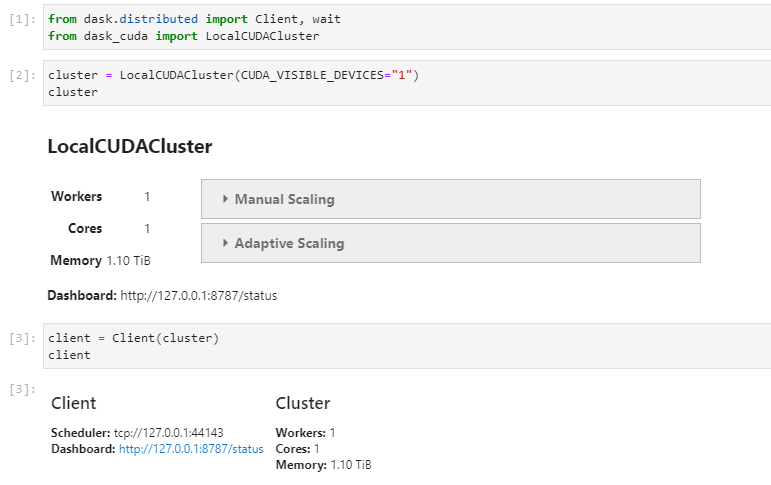This screenshot has height=485, width=771.
Task: Click into the Client(cluster) code cell
Action: (407, 346)
